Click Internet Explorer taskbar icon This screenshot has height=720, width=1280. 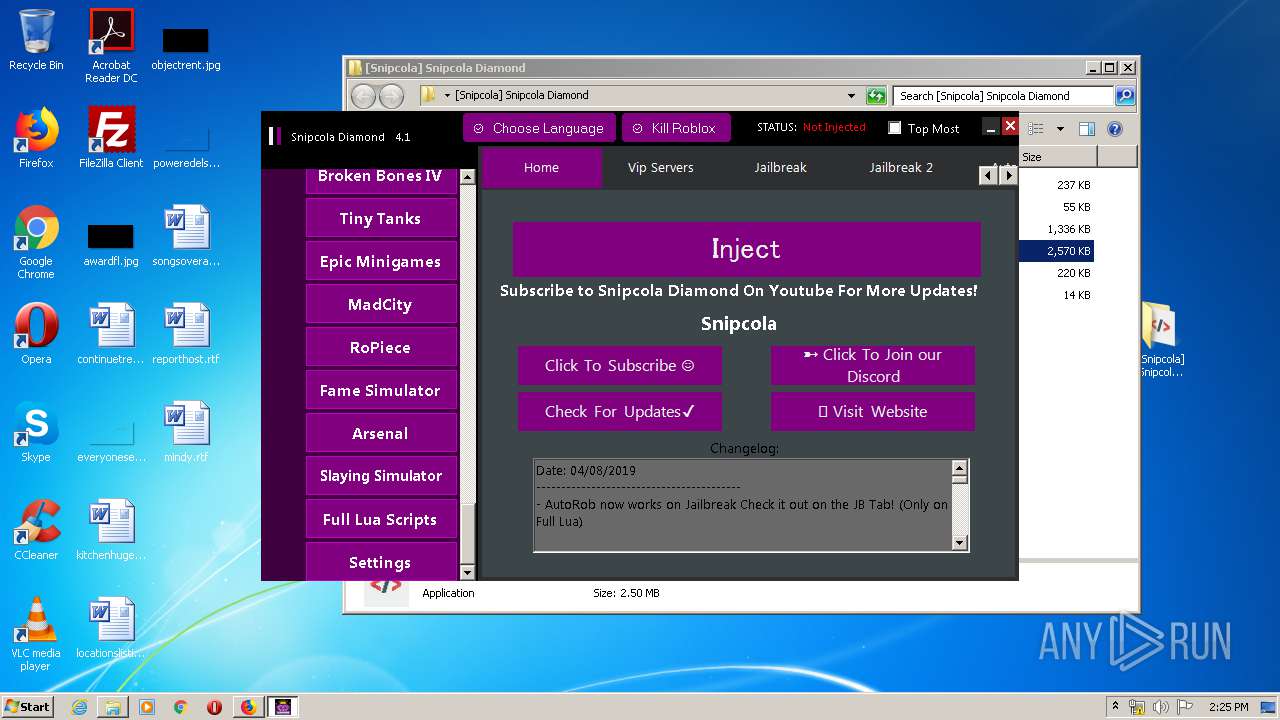(79, 707)
